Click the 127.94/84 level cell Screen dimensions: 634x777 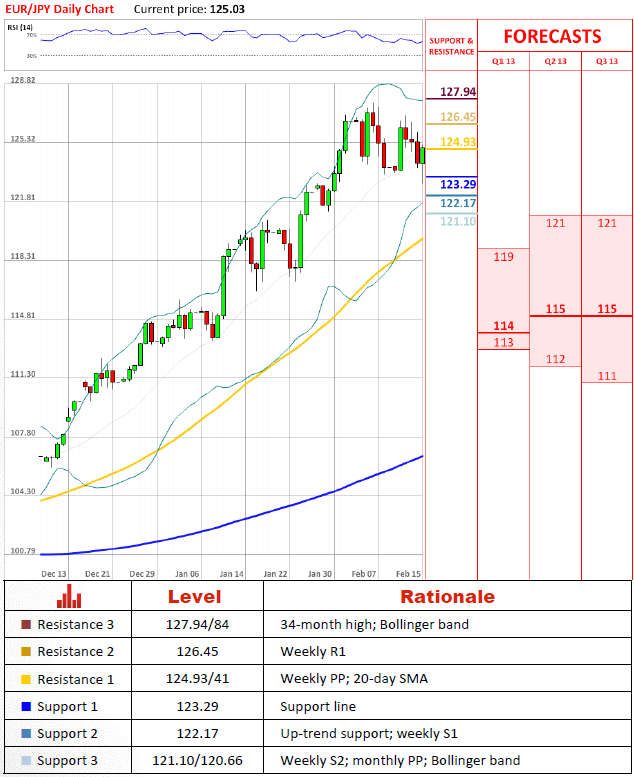point(197,624)
